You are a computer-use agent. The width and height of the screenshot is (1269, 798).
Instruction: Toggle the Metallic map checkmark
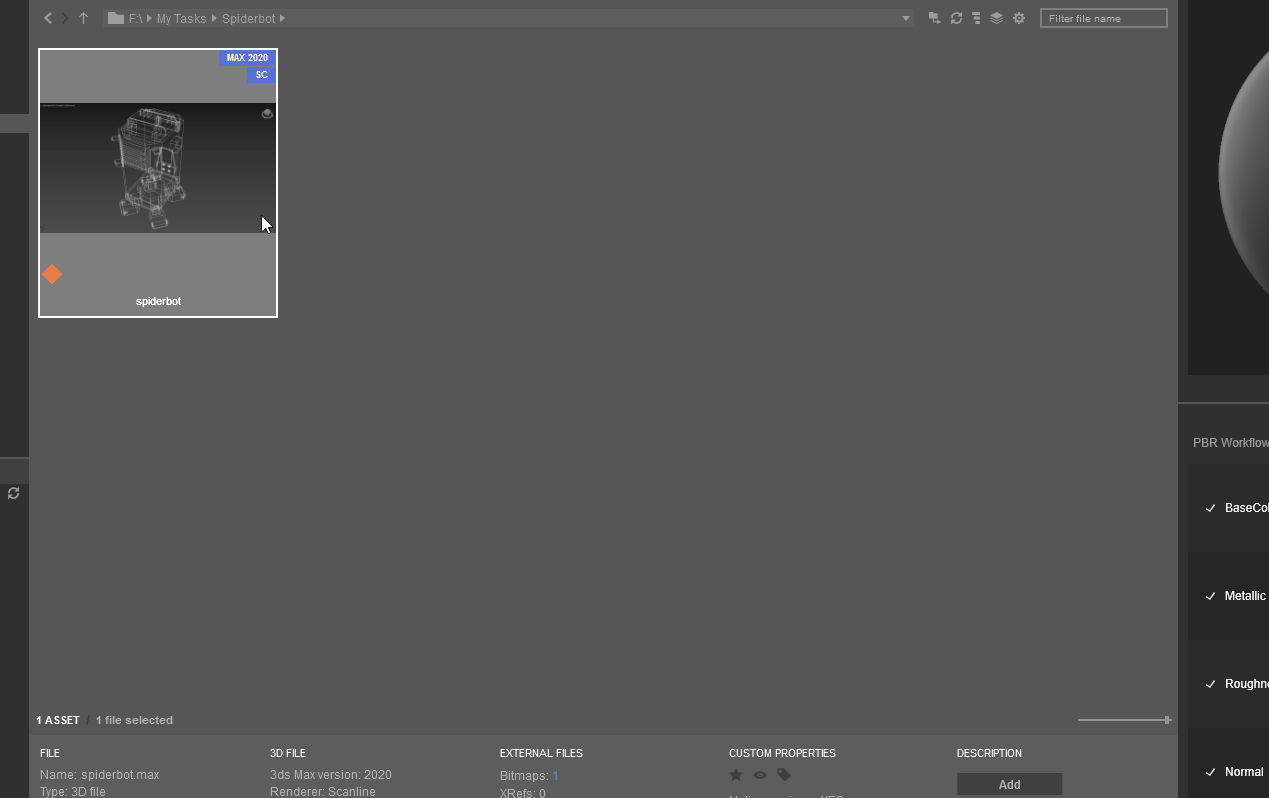[1210, 596]
